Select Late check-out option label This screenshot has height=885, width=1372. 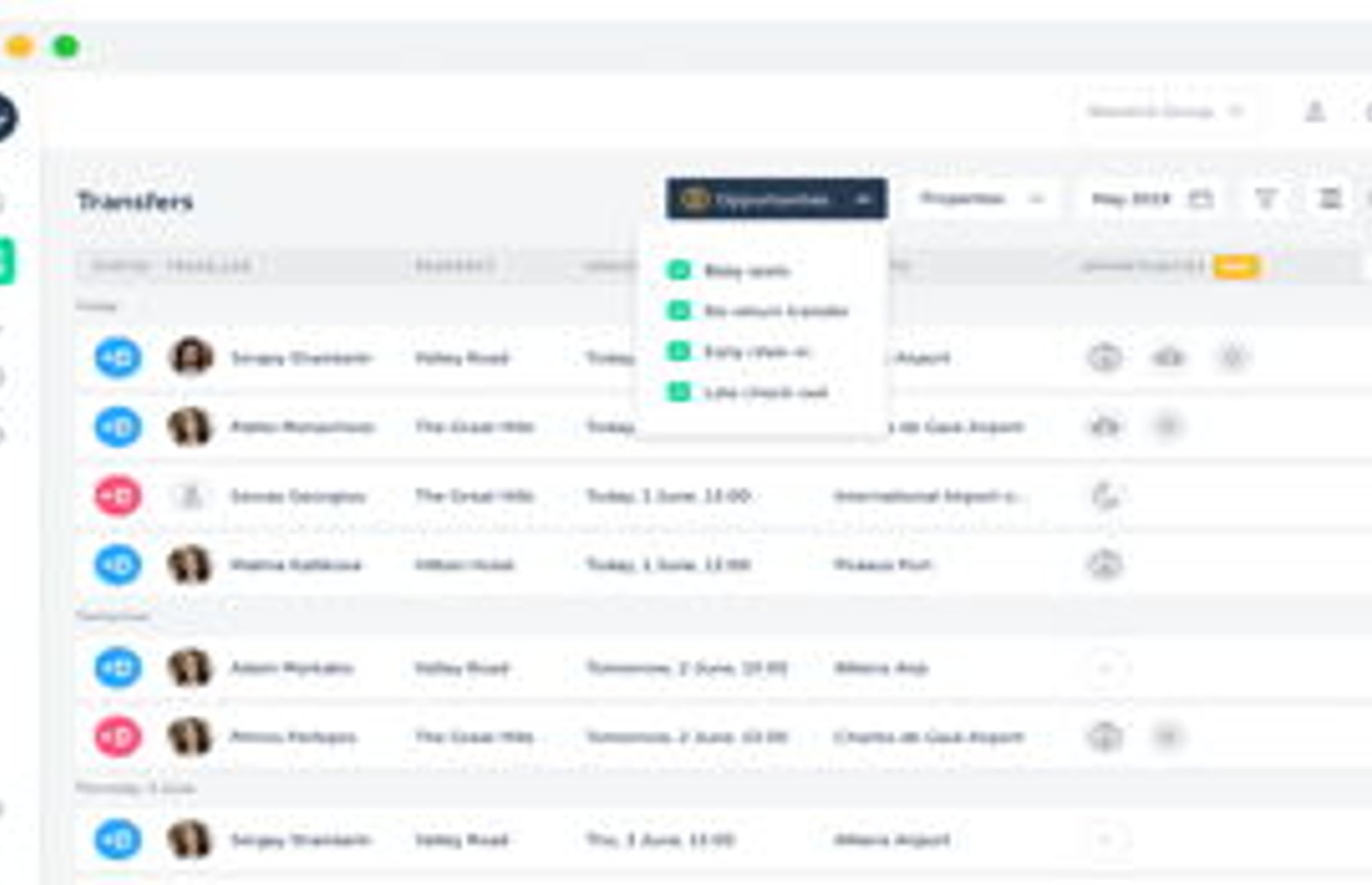tap(766, 393)
